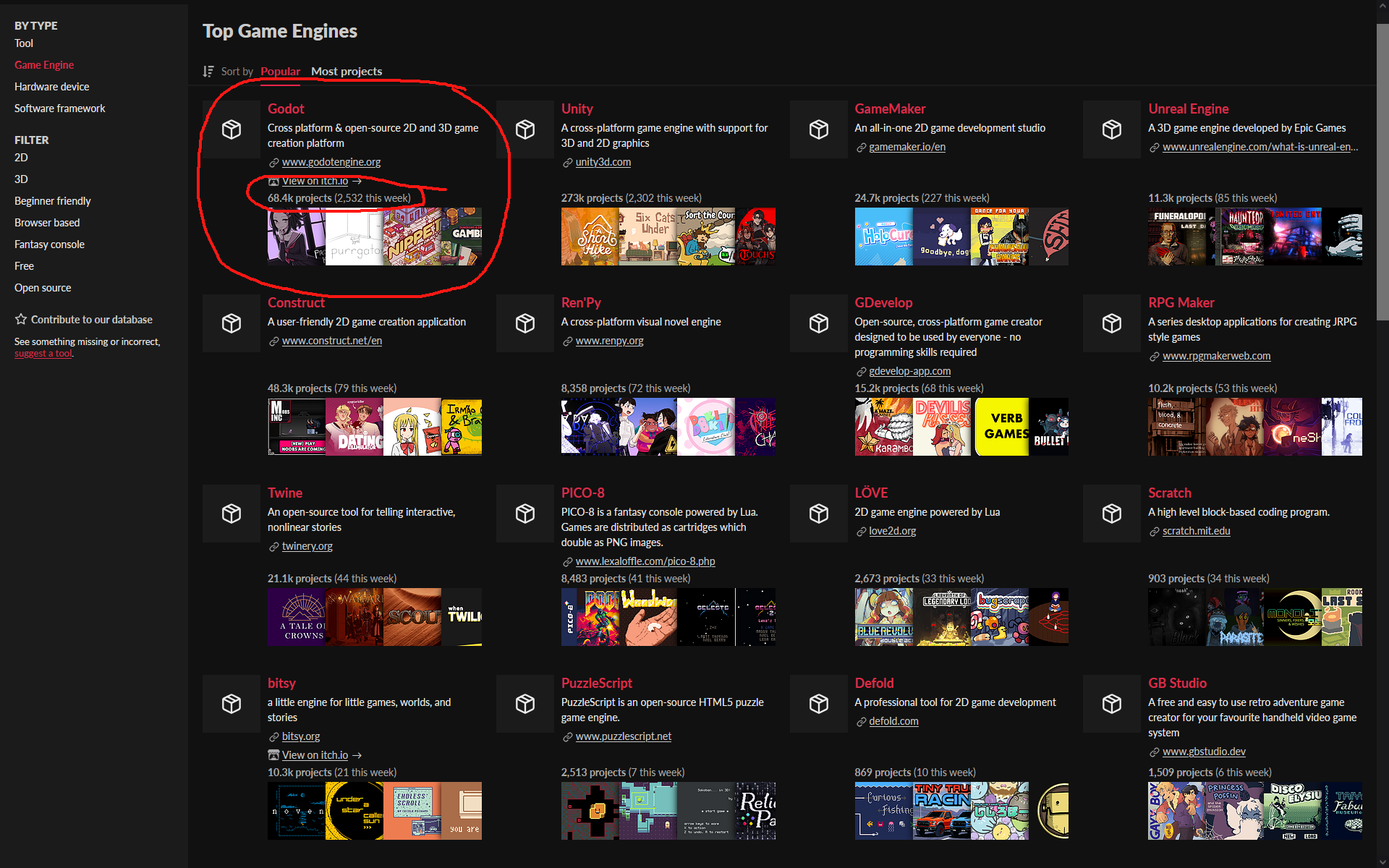Open the Tiny Truck Racing thumbnail under Defold
This screenshot has height=868, width=1389.
pyautogui.click(x=942, y=811)
